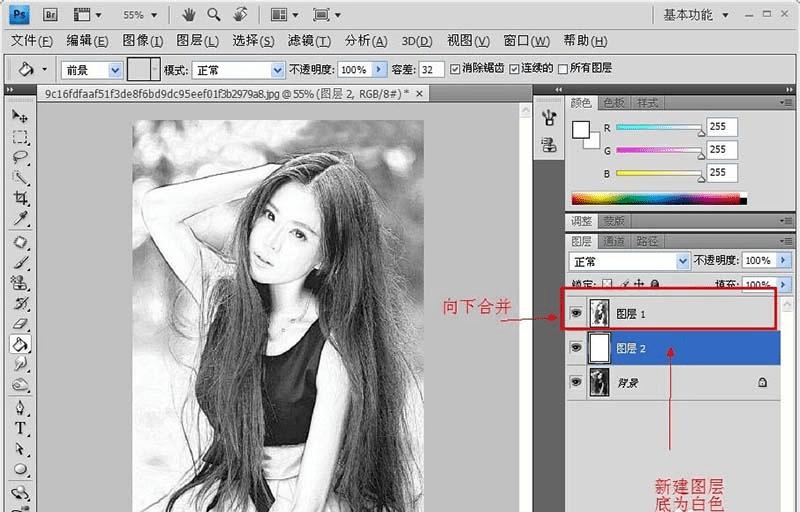The image size is (800, 512).
Task: Click the Zoom tool in top bar
Action: pyautogui.click(x=214, y=15)
